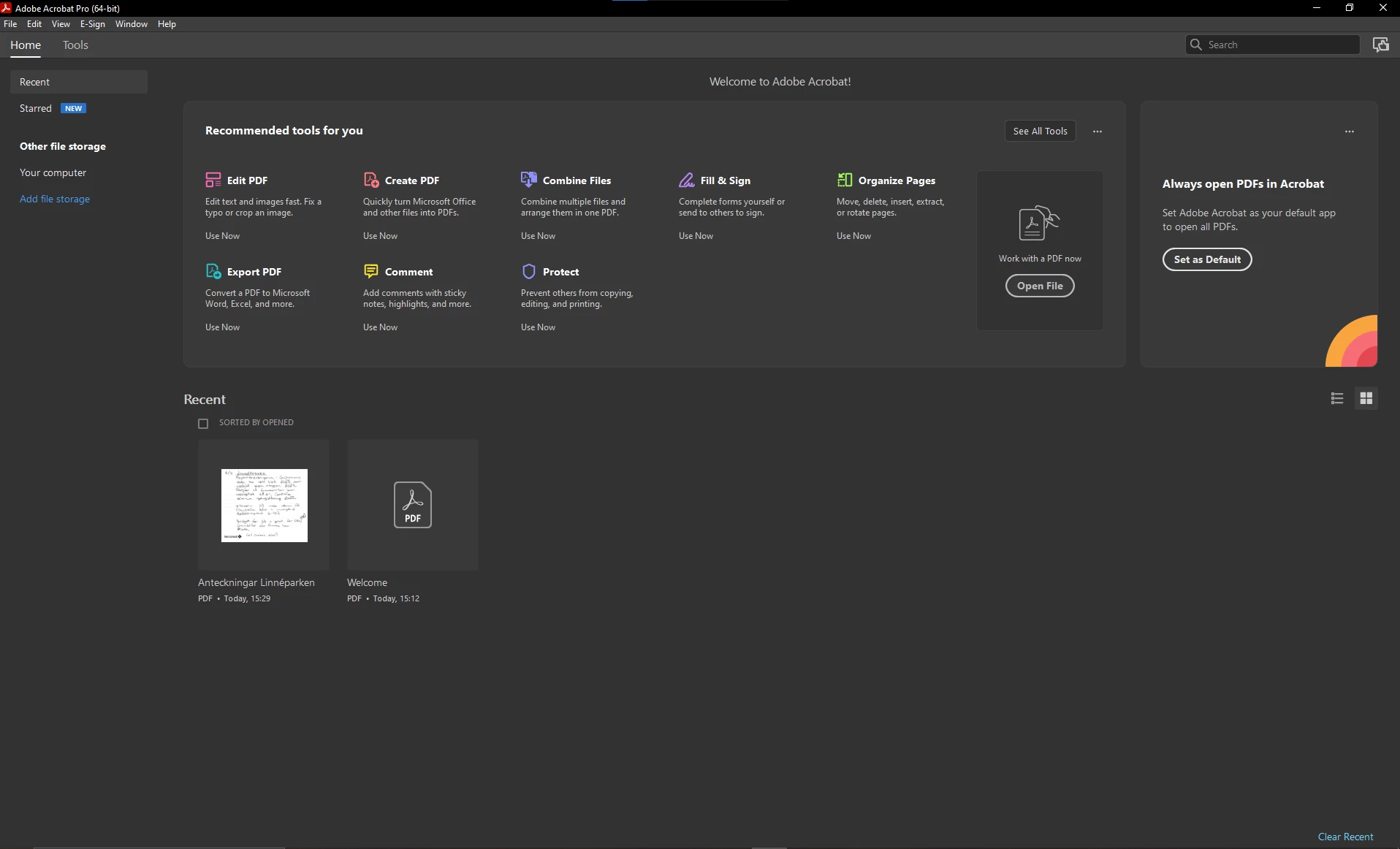Click the Protect shield icon
Screen dimensions: 1400x849
point(529,271)
